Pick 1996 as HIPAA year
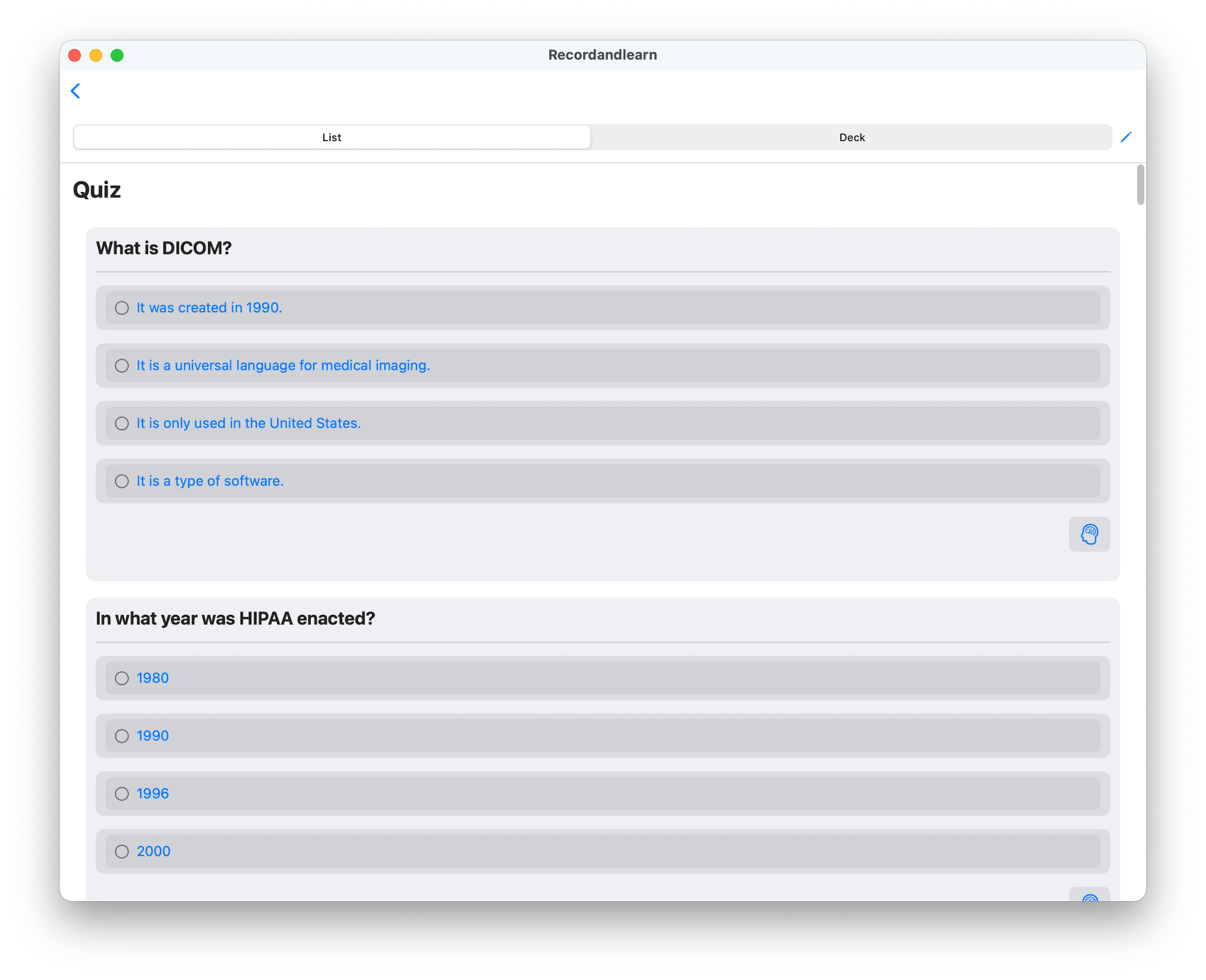Screen dimensions: 1206x980 click(x=602, y=793)
